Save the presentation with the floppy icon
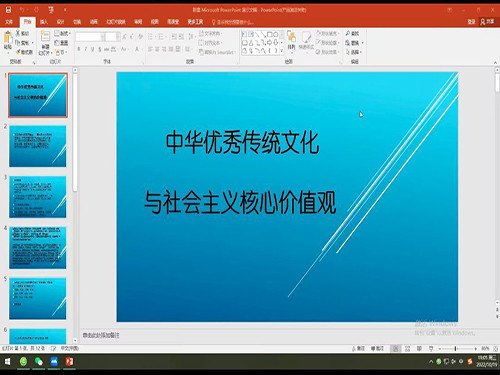Screen dimensions: 500x375 point(8,10)
